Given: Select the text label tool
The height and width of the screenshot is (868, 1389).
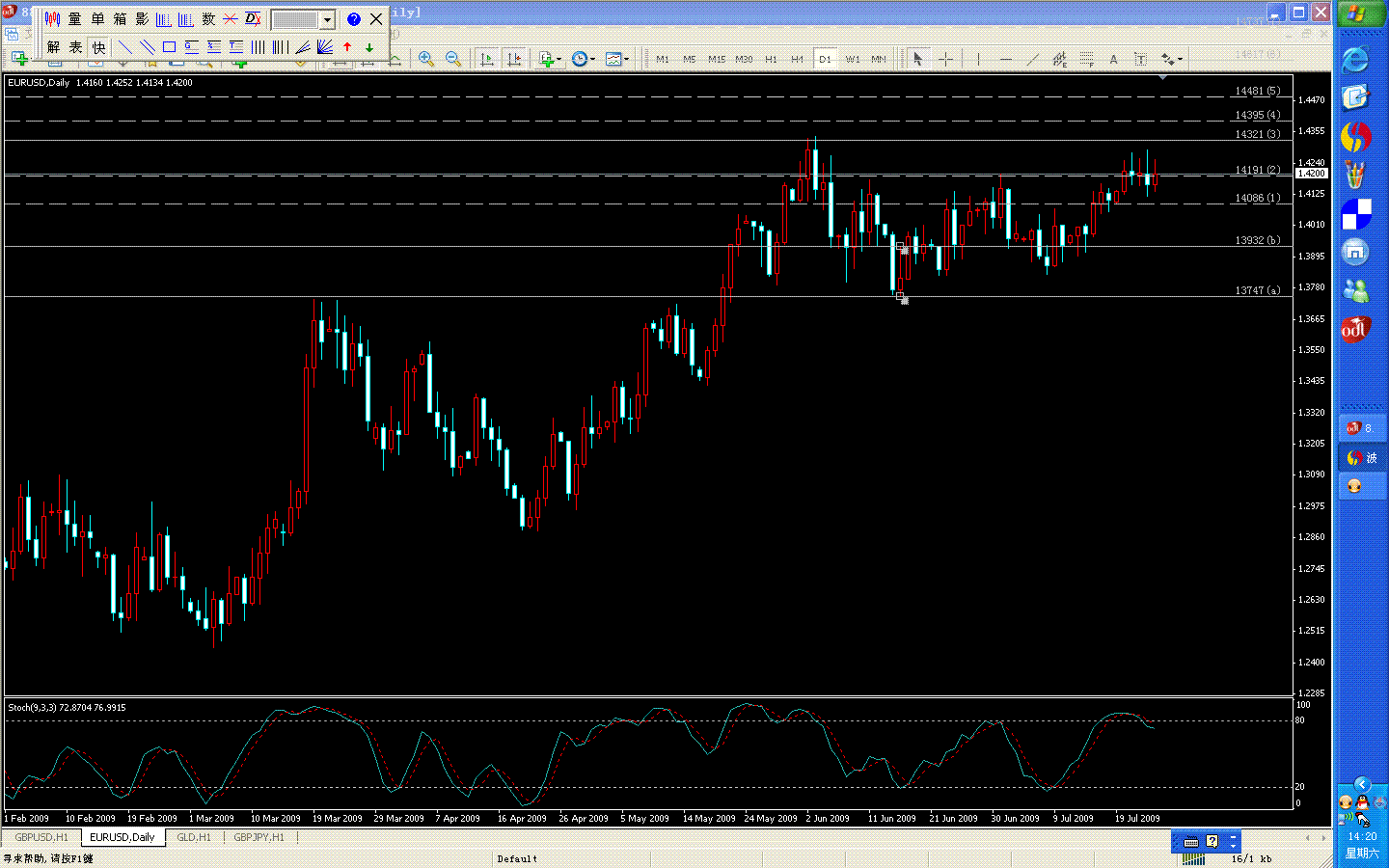Looking at the screenshot, I should pyautogui.click(x=1140, y=59).
